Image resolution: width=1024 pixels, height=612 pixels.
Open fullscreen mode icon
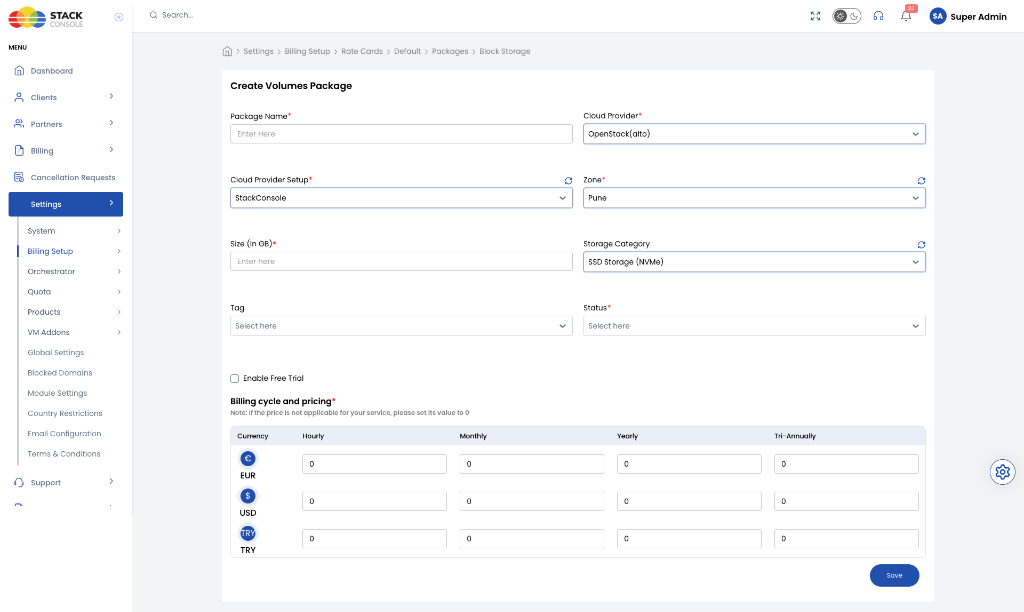(815, 16)
